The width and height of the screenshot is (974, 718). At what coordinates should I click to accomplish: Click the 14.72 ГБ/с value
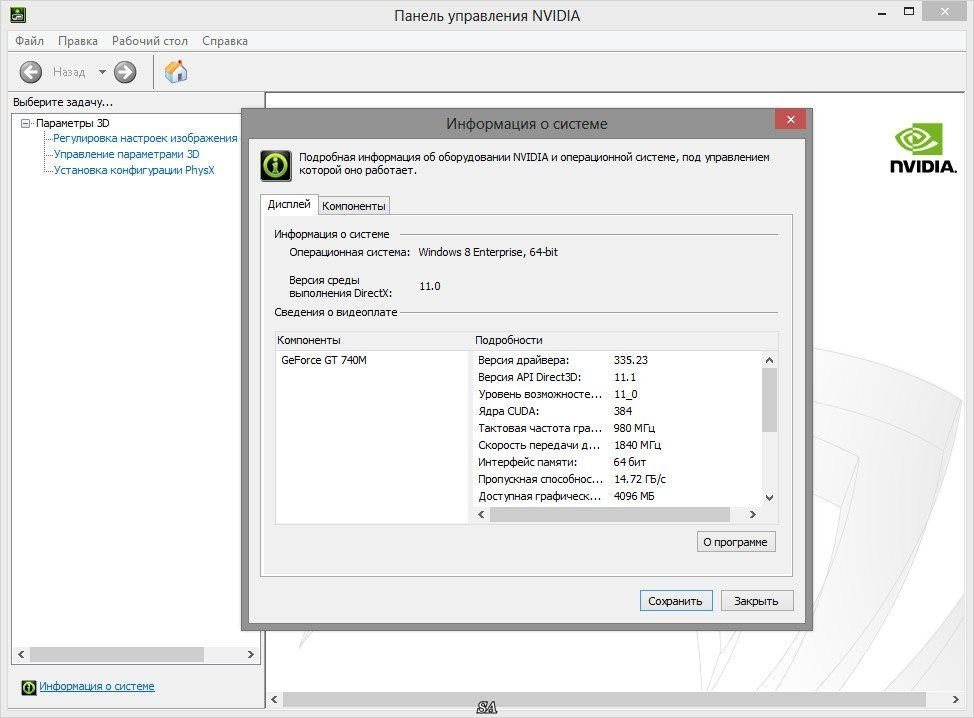click(x=640, y=479)
